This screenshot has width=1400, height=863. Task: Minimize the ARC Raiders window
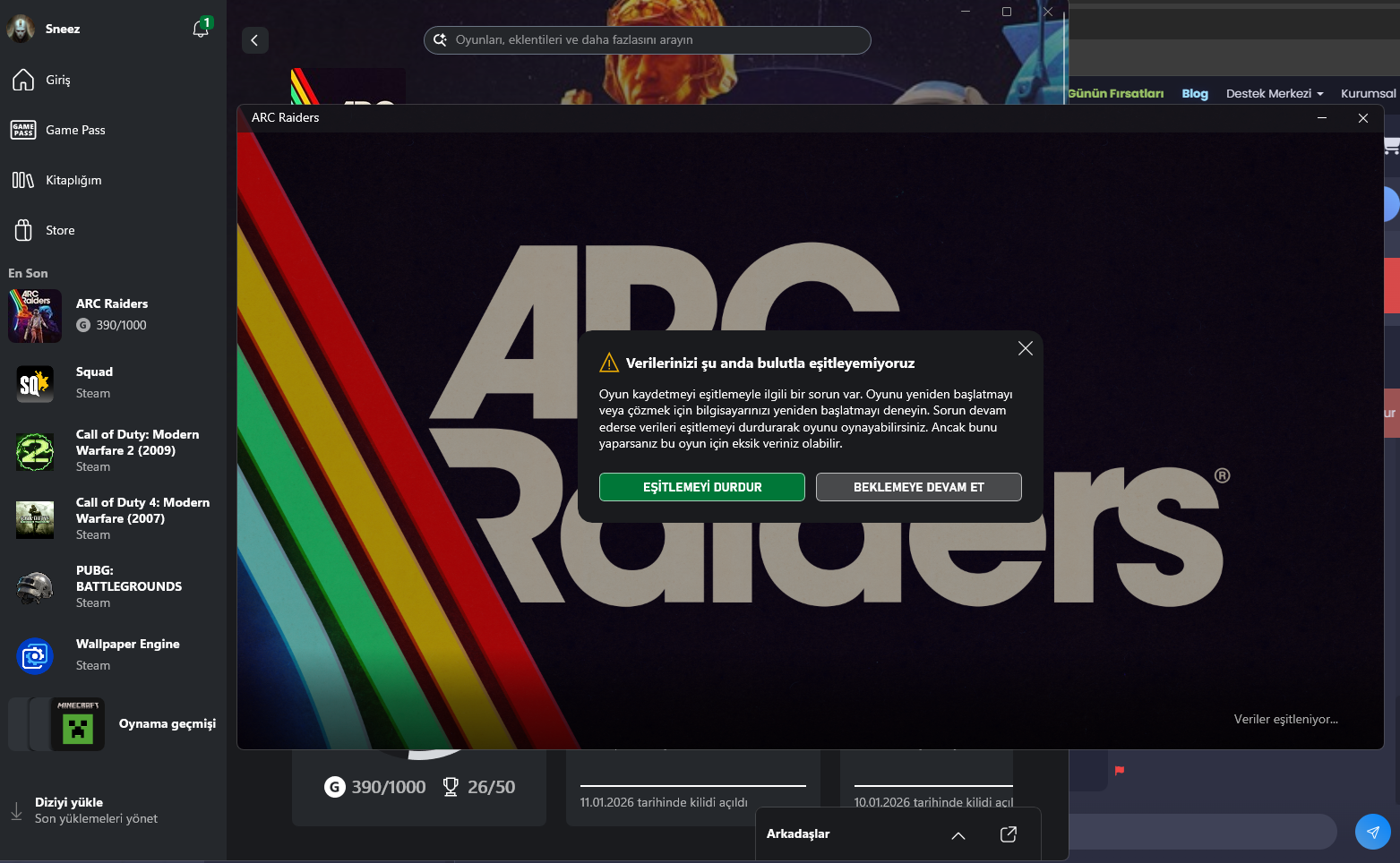click(x=1322, y=117)
